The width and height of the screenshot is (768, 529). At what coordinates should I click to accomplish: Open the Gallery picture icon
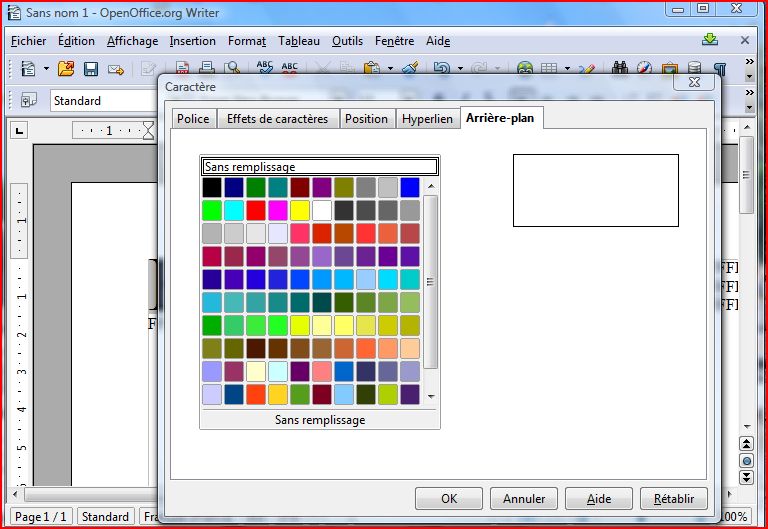click(670, 68)
